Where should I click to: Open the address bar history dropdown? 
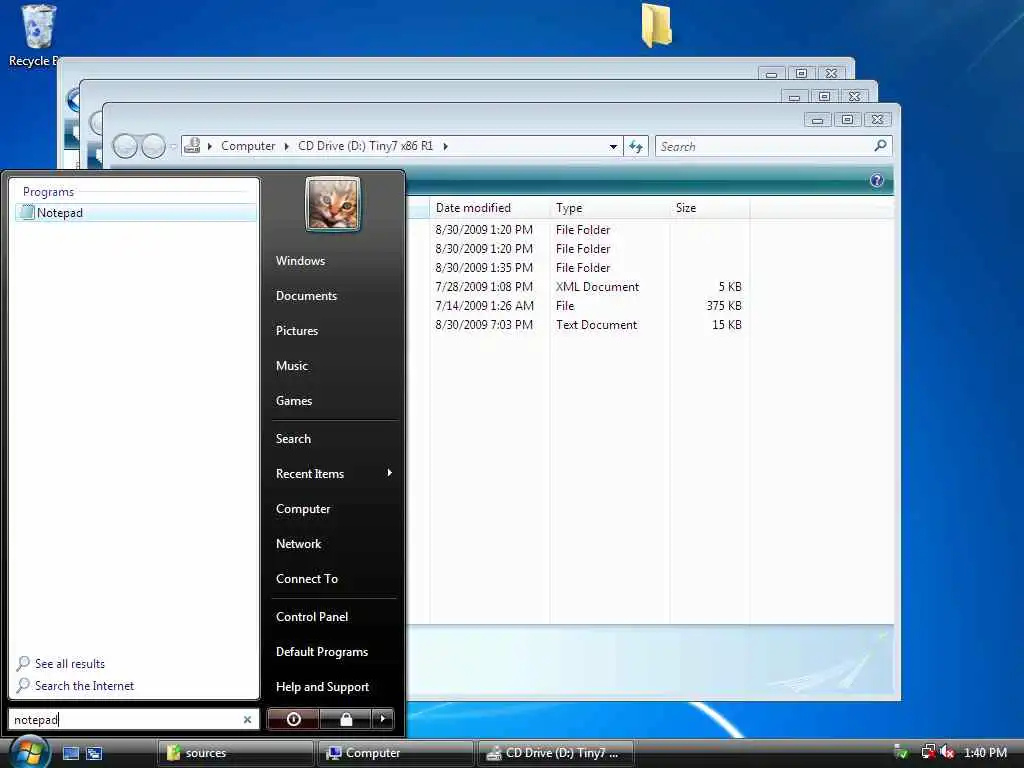pyautogui.click(x=613, y=146)
